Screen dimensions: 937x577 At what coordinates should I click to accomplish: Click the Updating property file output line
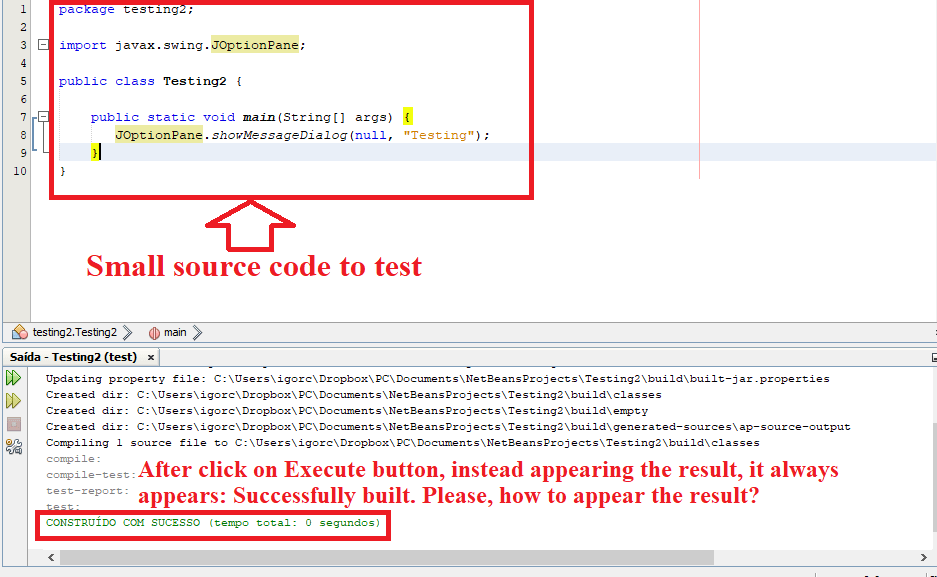[437, 379]
